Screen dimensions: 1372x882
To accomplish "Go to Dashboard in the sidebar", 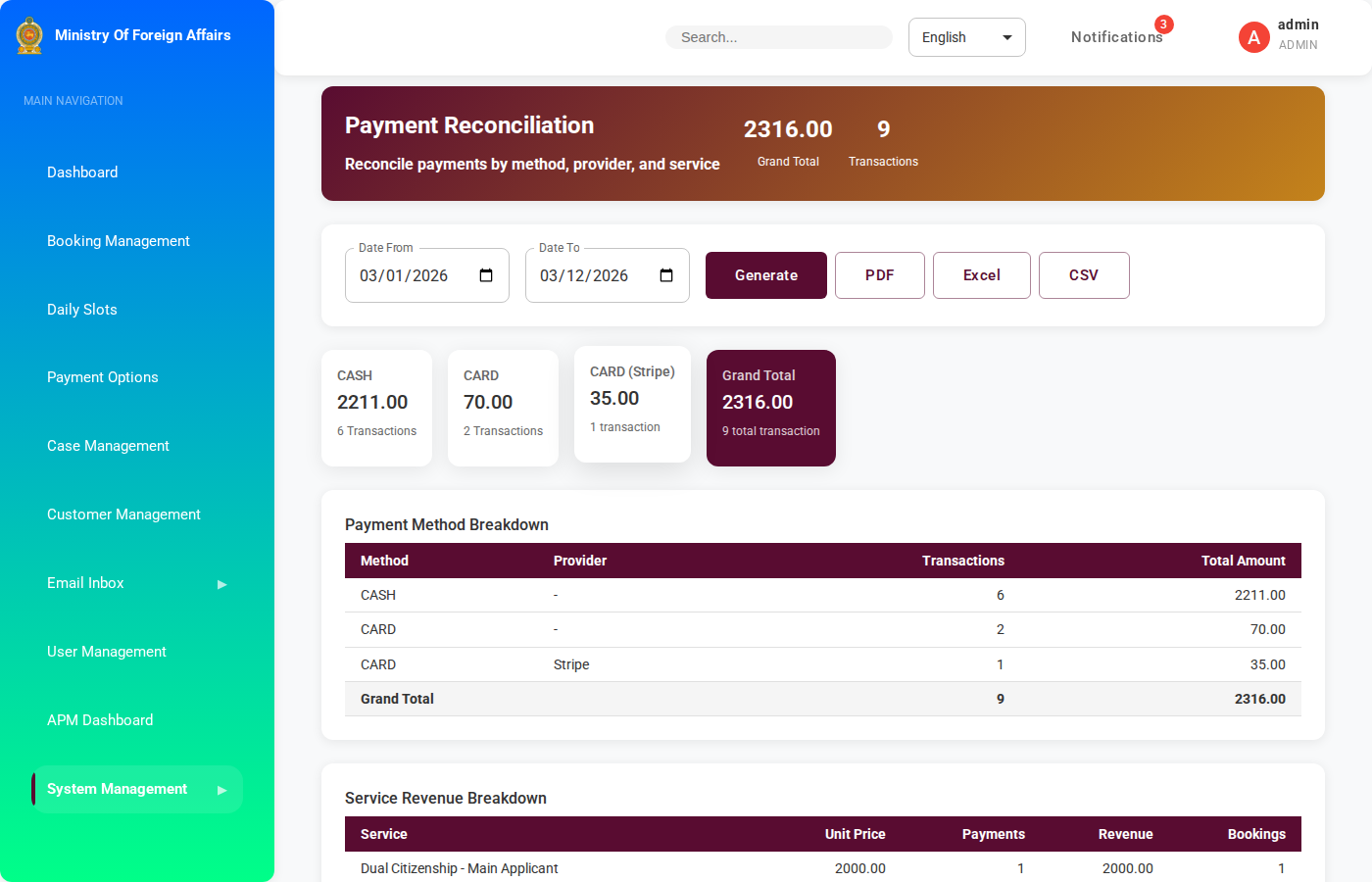I will 82,172.
